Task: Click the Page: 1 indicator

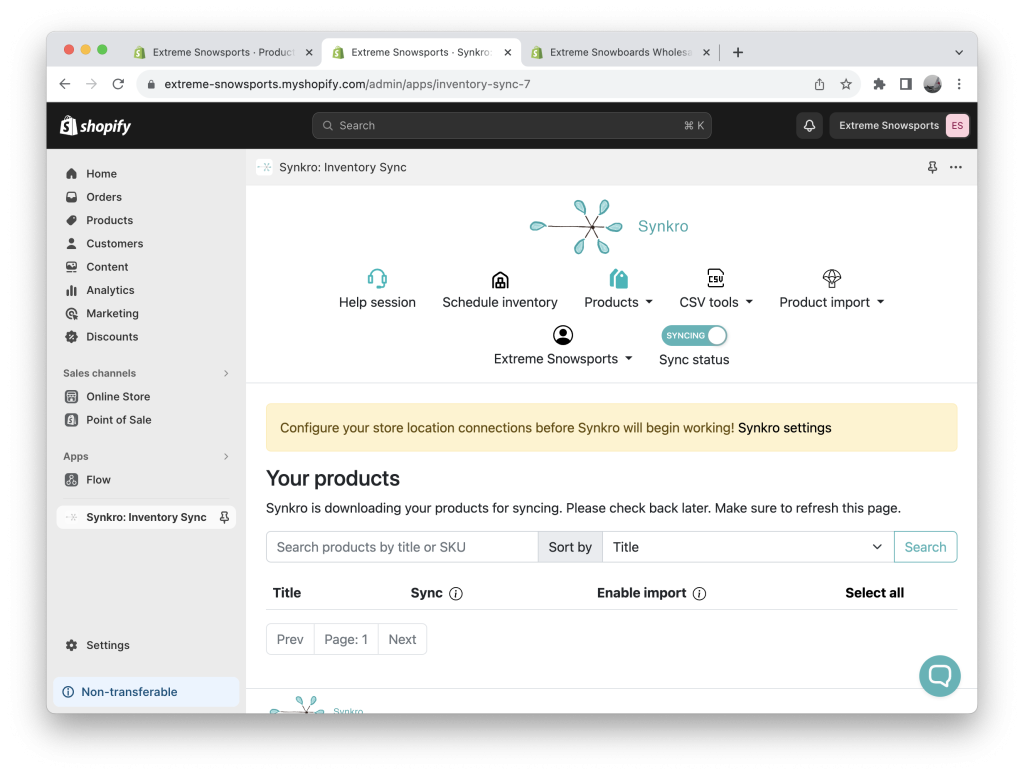Action: coord(346,639)
